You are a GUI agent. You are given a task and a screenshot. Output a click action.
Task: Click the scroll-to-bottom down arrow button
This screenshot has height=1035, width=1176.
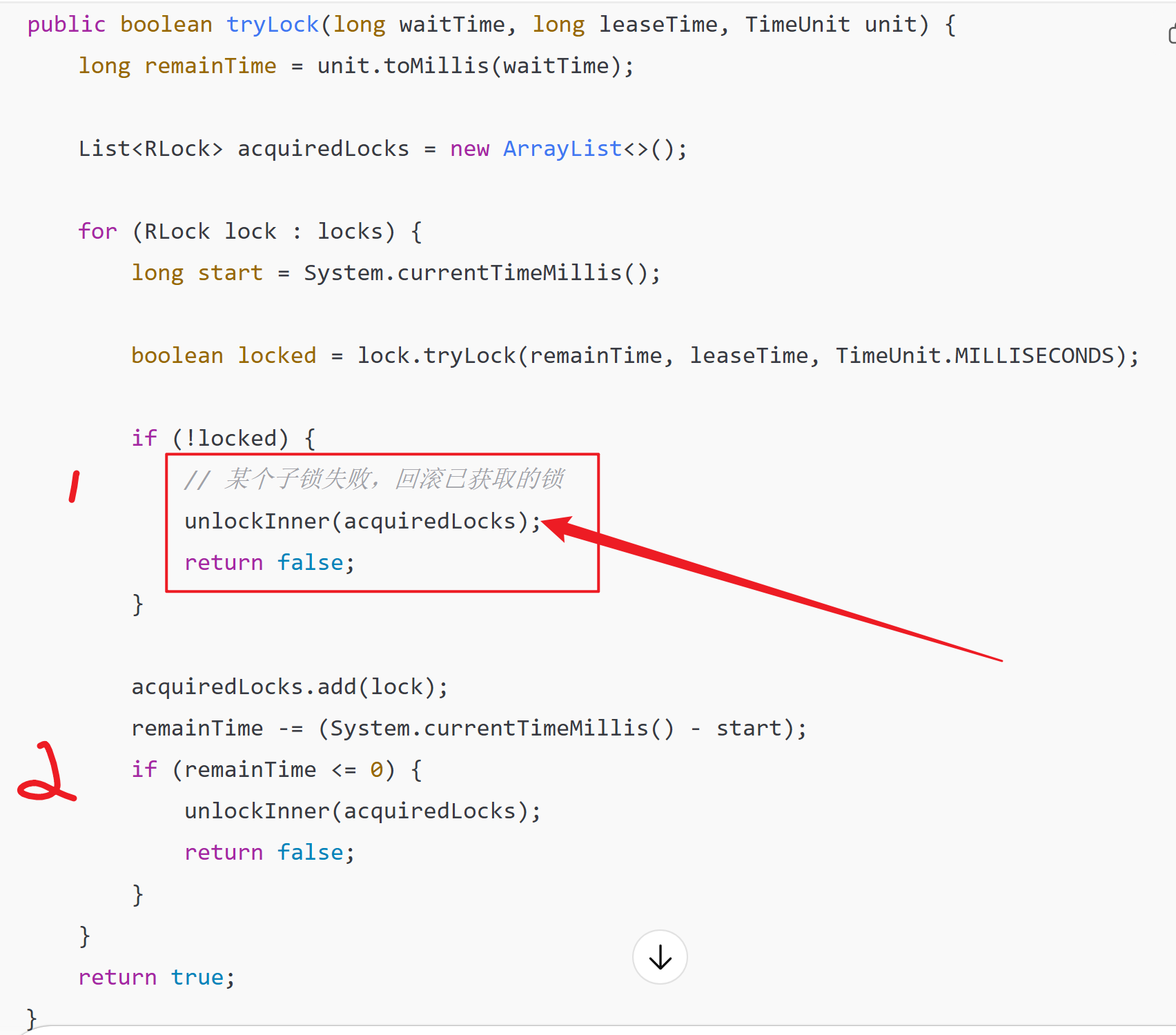pos(660,957)
